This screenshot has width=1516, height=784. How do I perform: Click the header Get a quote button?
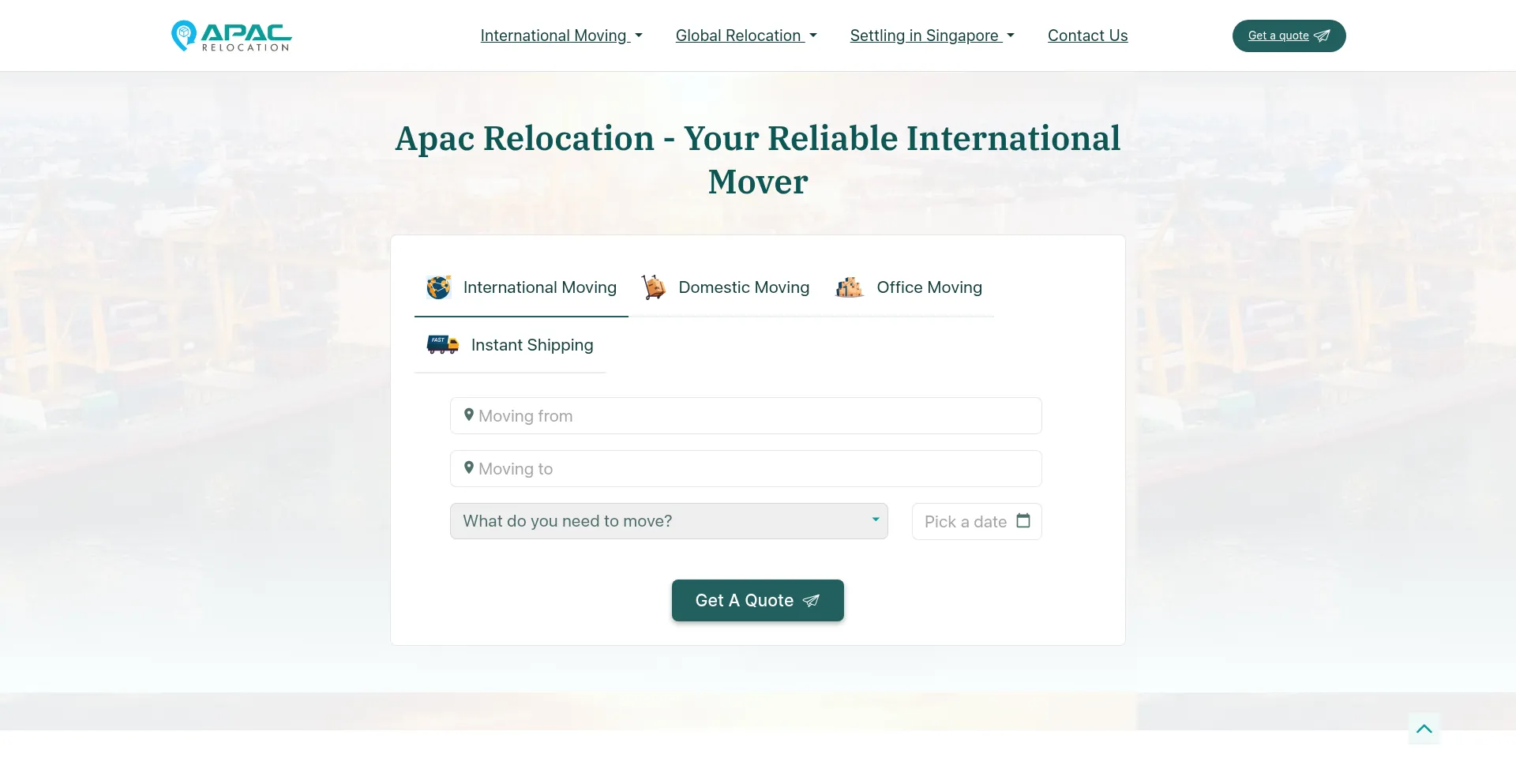(x=1289, y=36)
